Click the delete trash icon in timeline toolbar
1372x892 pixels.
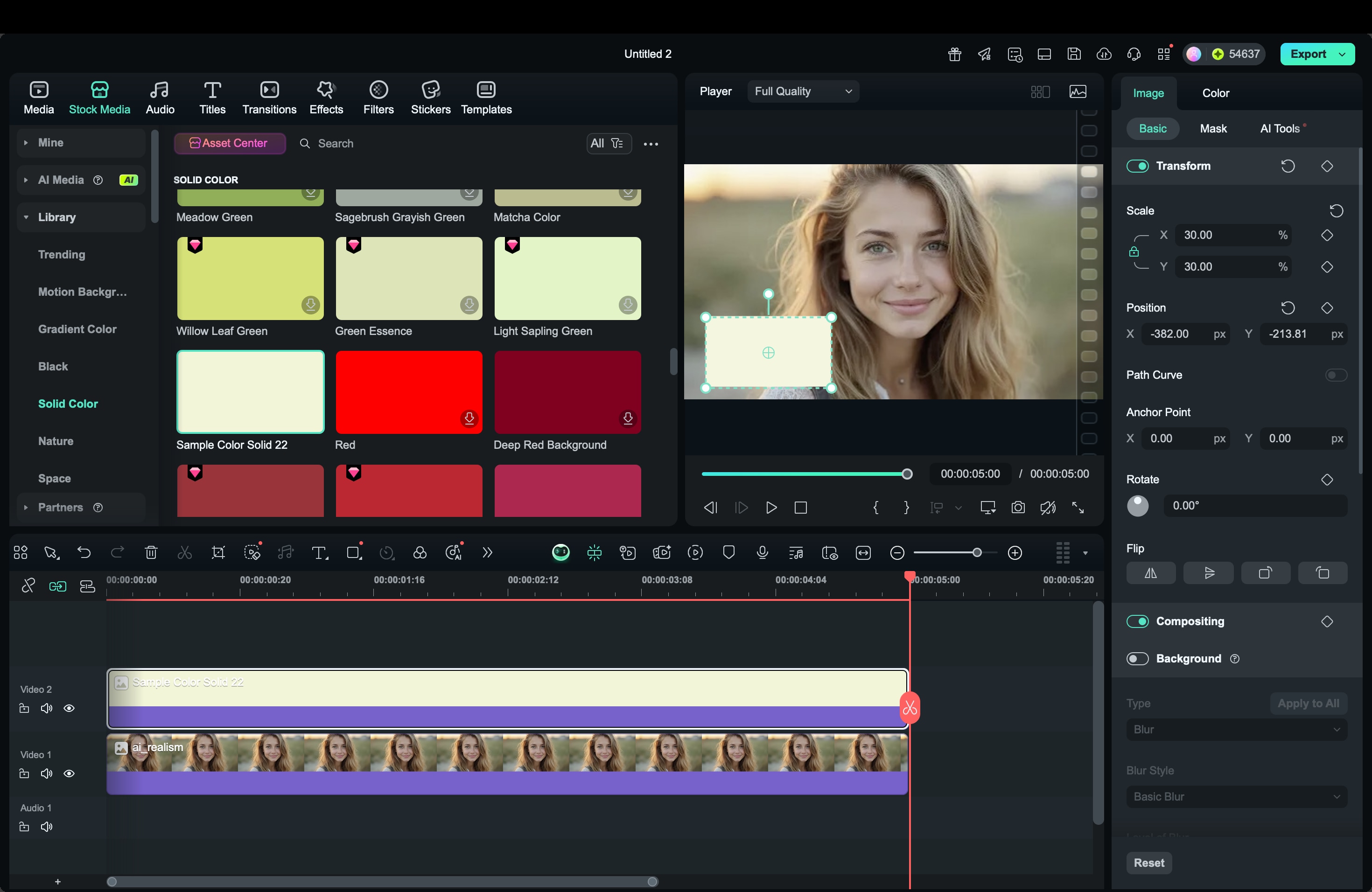click(x=151, y=553)
